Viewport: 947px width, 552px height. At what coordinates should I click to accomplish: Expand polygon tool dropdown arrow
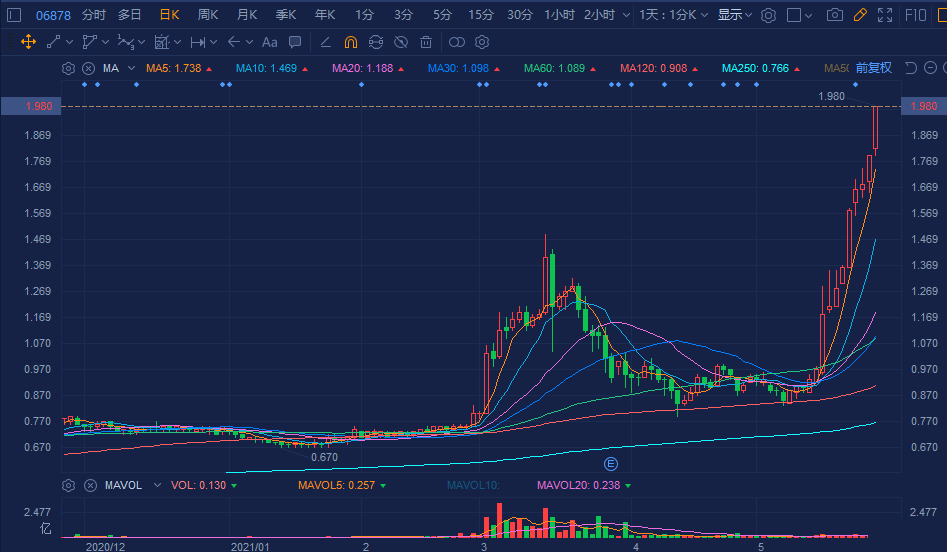pyautogui.click(x=105, y=42)
